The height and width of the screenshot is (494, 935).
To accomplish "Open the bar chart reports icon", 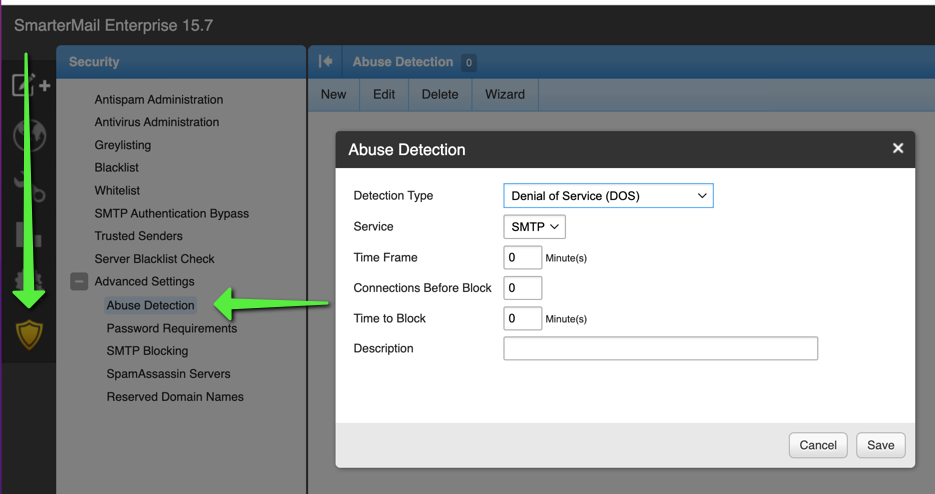I will click(29, 236).
